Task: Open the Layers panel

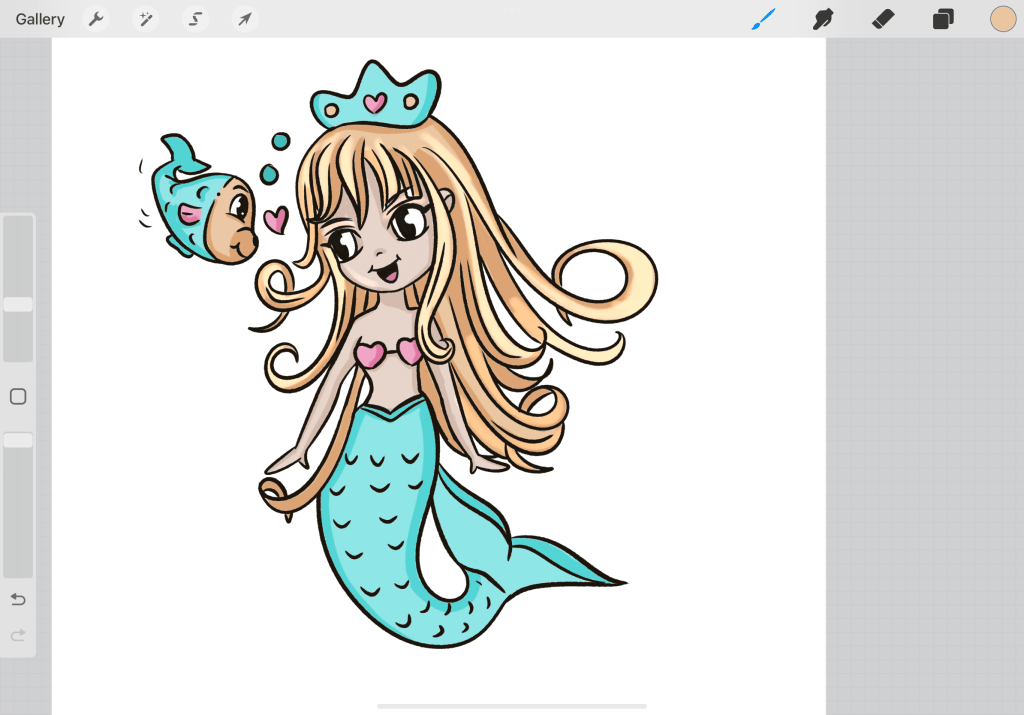Action: [x=943, y=19]
